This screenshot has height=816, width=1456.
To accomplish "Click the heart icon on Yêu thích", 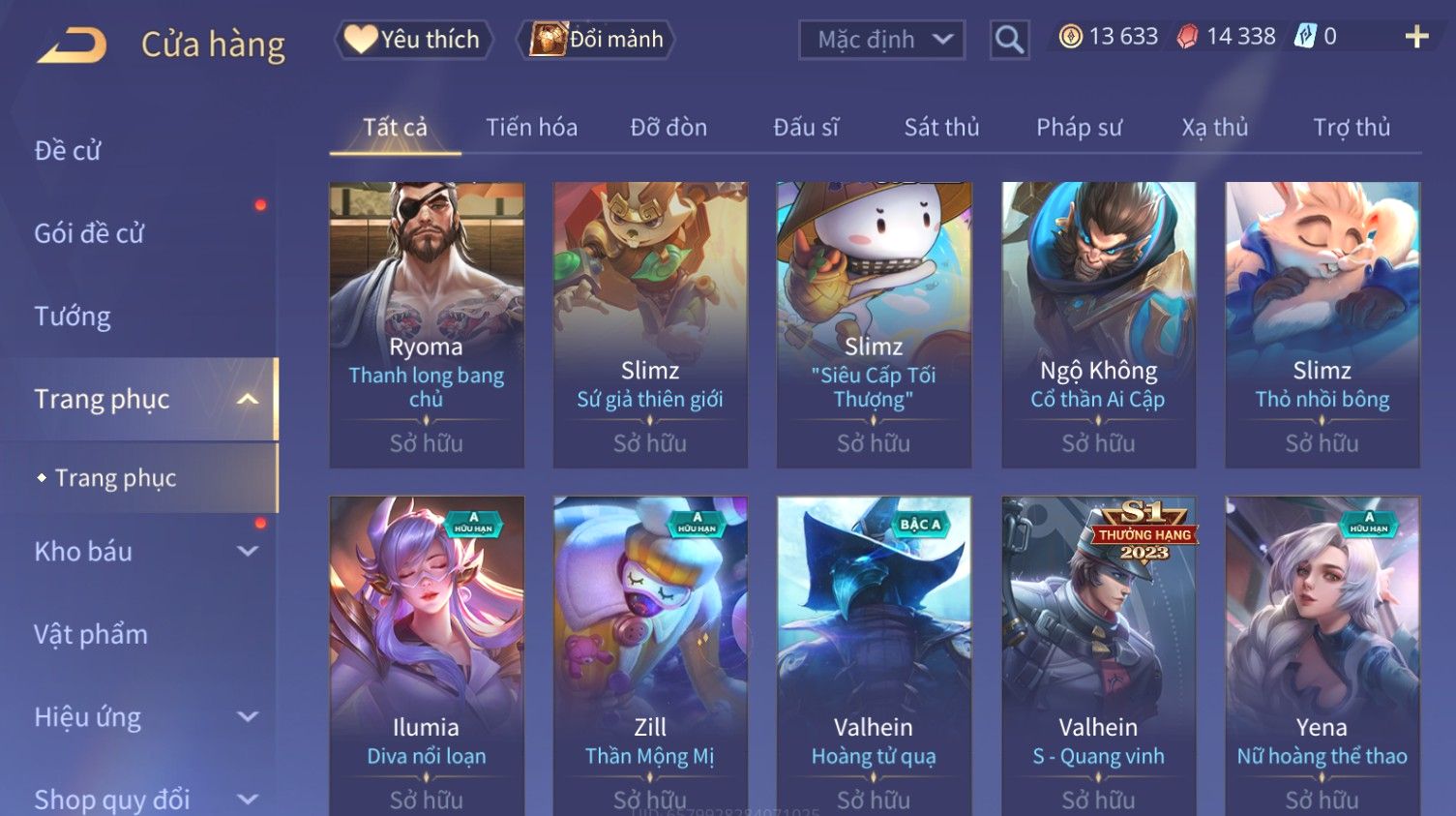I will point(361,39).
